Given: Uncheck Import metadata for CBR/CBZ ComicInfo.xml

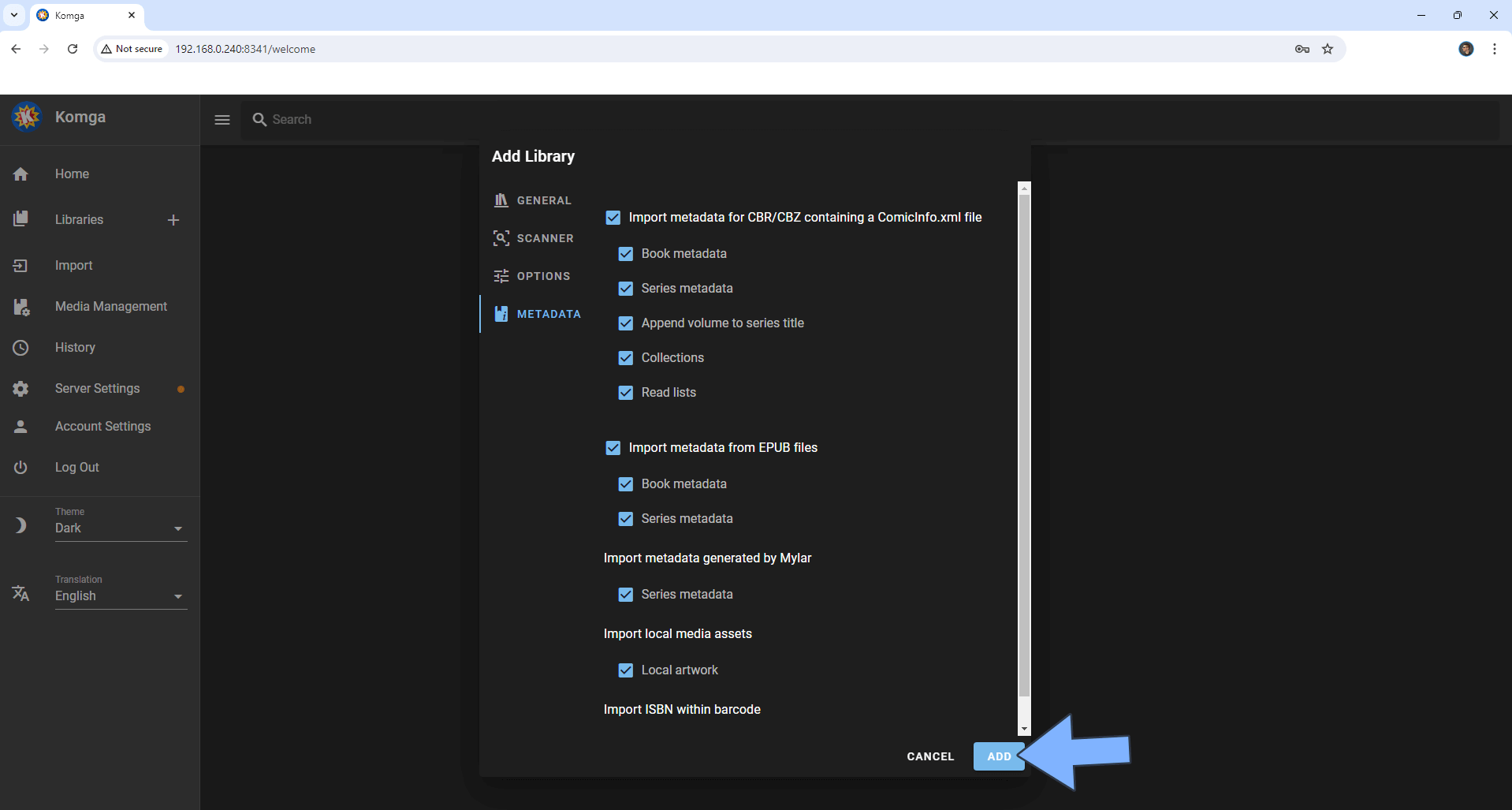Looking at the screenshot, I should coord(613,218).
